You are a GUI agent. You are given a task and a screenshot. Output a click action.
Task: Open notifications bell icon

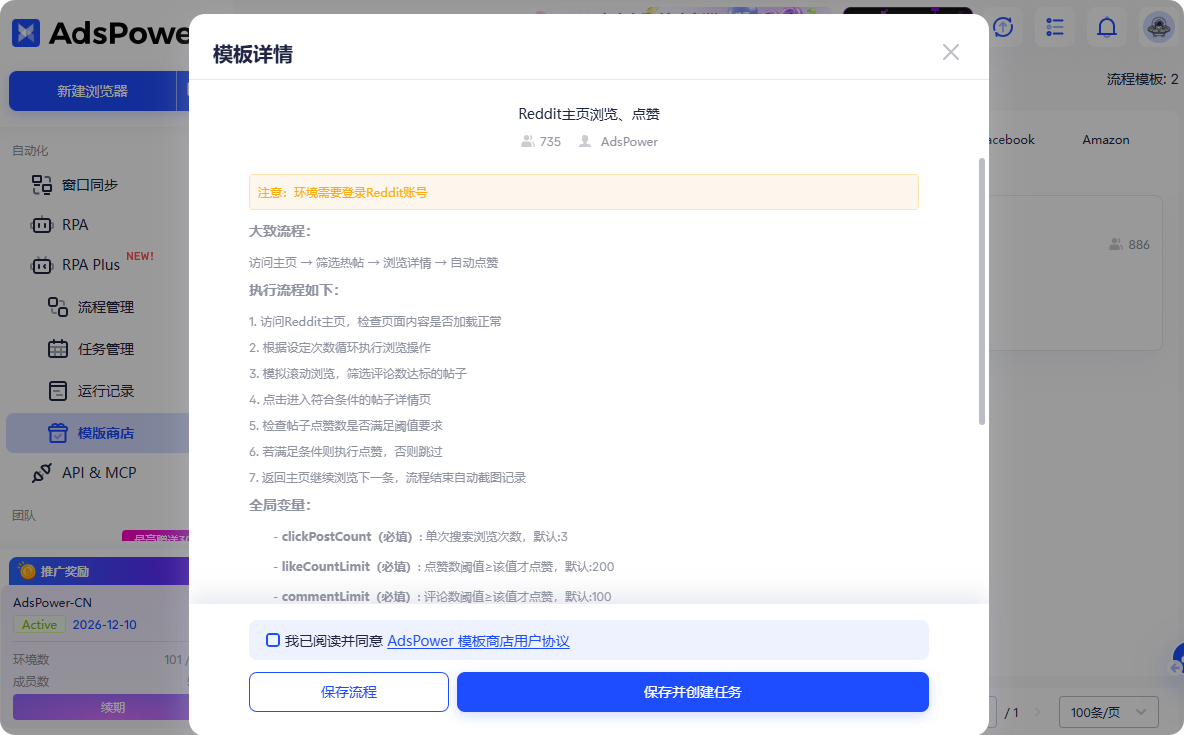[x=1106, y=28]
